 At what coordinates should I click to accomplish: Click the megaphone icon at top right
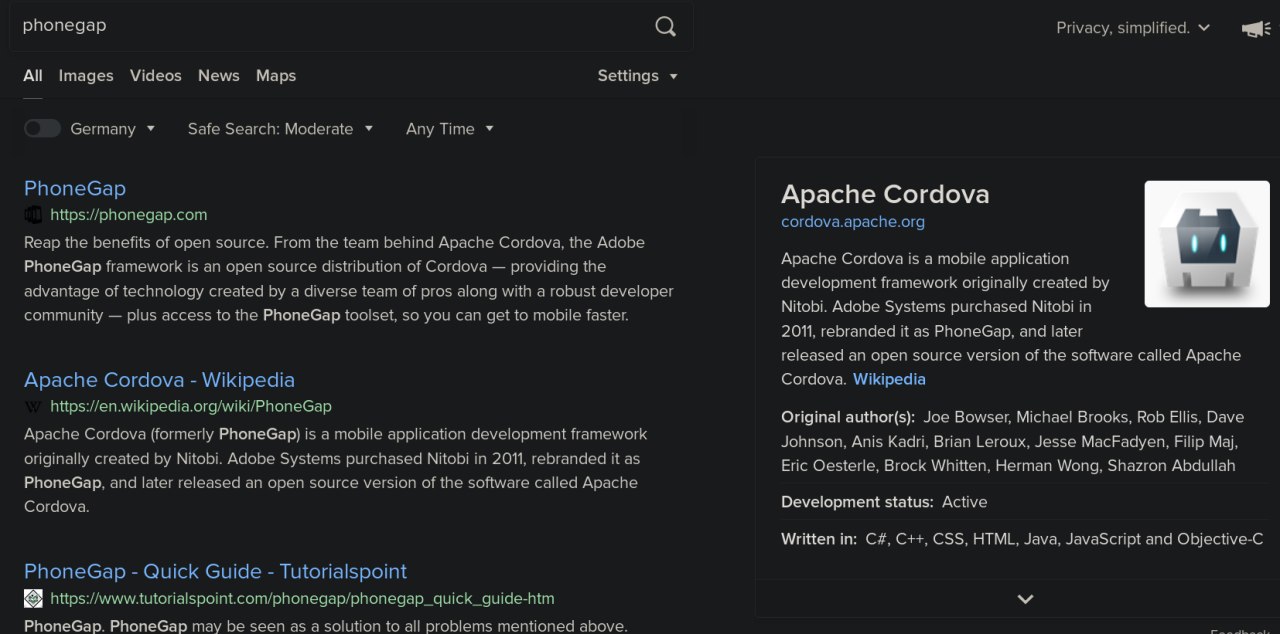[x=1256, y=29]
